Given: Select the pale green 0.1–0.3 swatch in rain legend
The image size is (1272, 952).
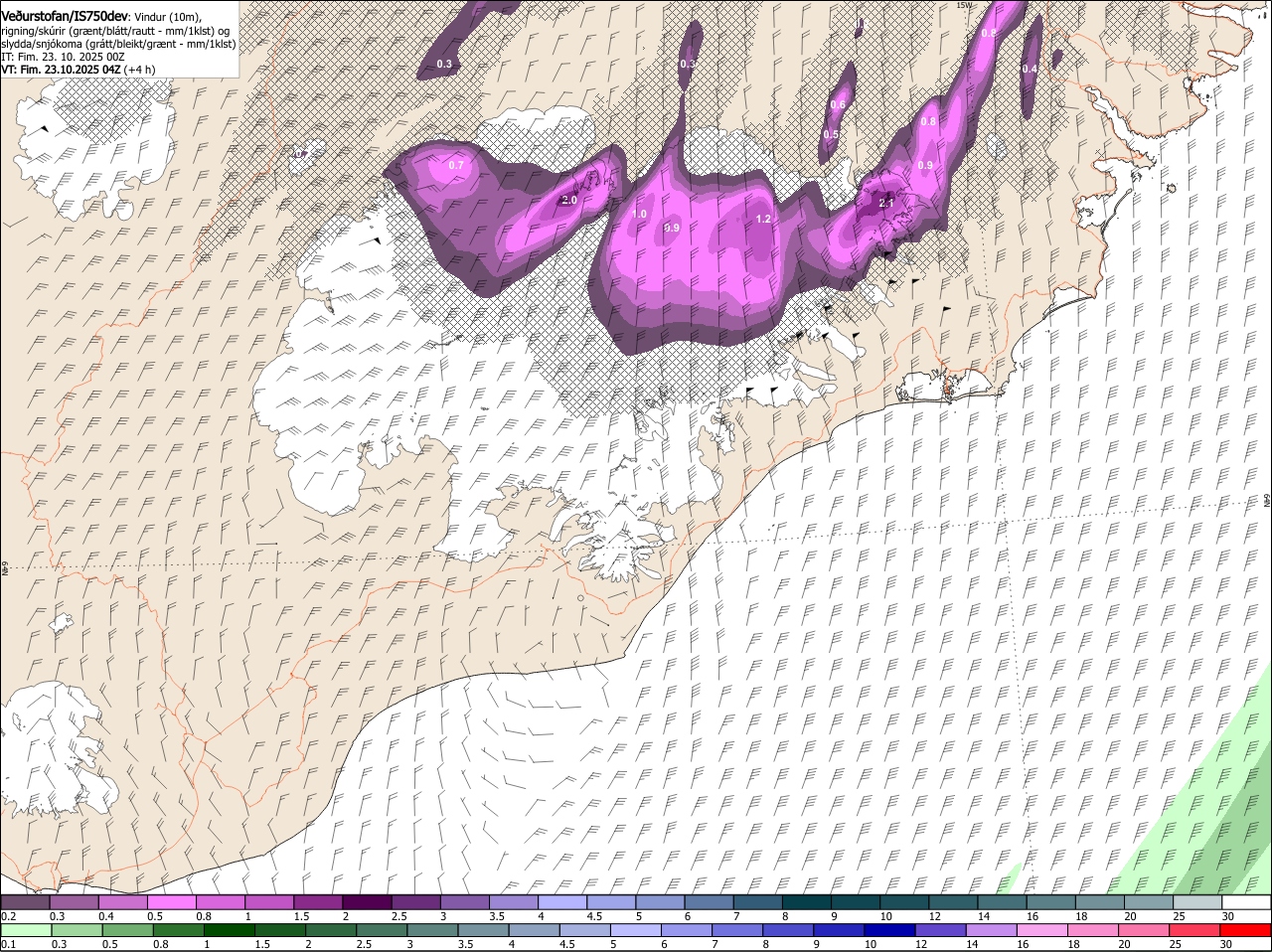Looking at the screenshot, I should 26,930.
